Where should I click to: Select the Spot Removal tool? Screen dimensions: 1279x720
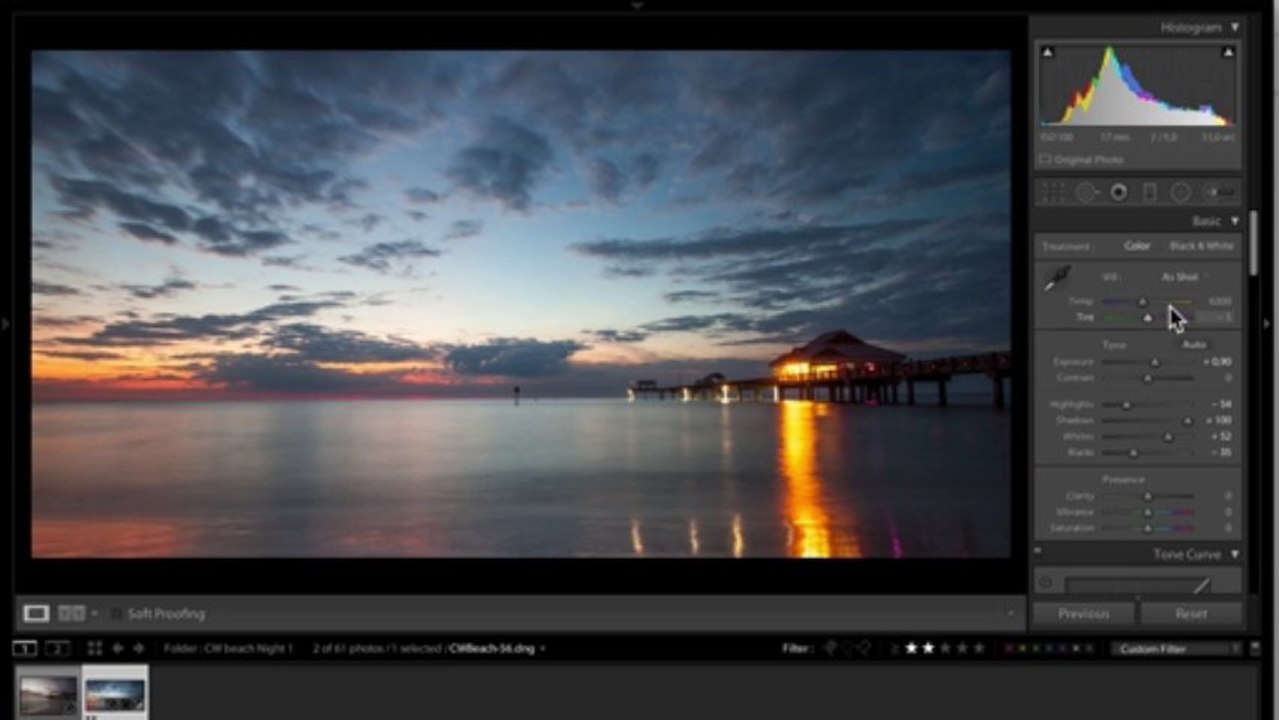pos(1087,192)
